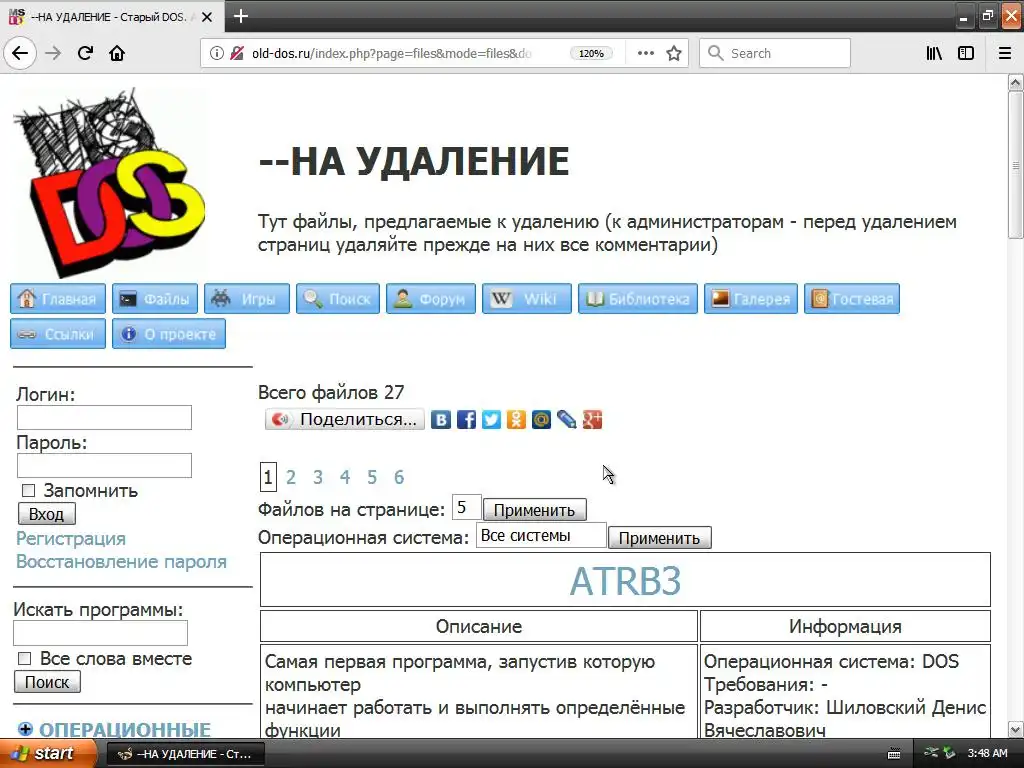Open the Восстановление пароля link
Image resolution: width=1024 pixels, height=768 pixels.
click(x=121, y=562)
